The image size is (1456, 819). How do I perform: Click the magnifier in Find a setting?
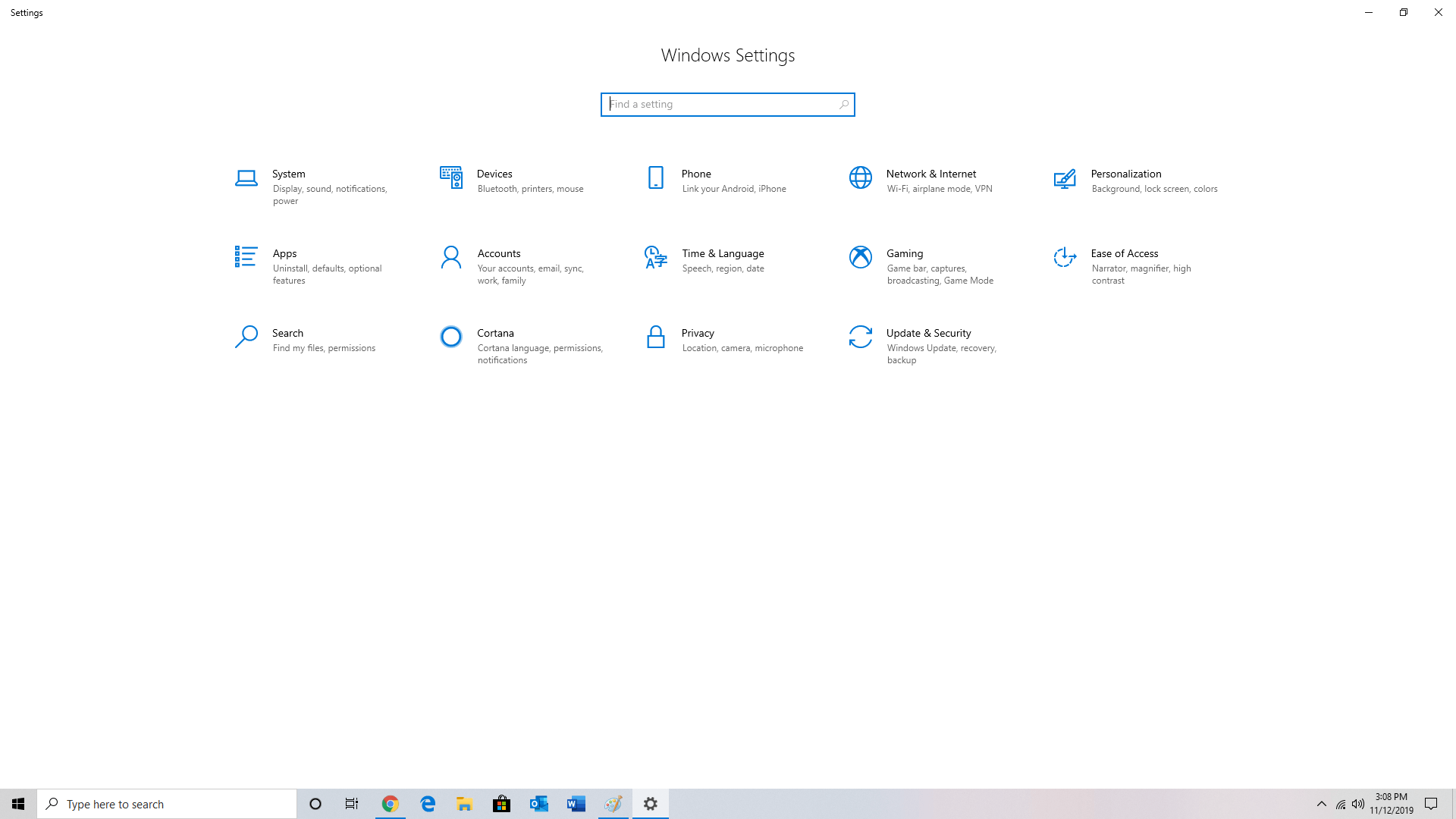click(x=843, y=105)
